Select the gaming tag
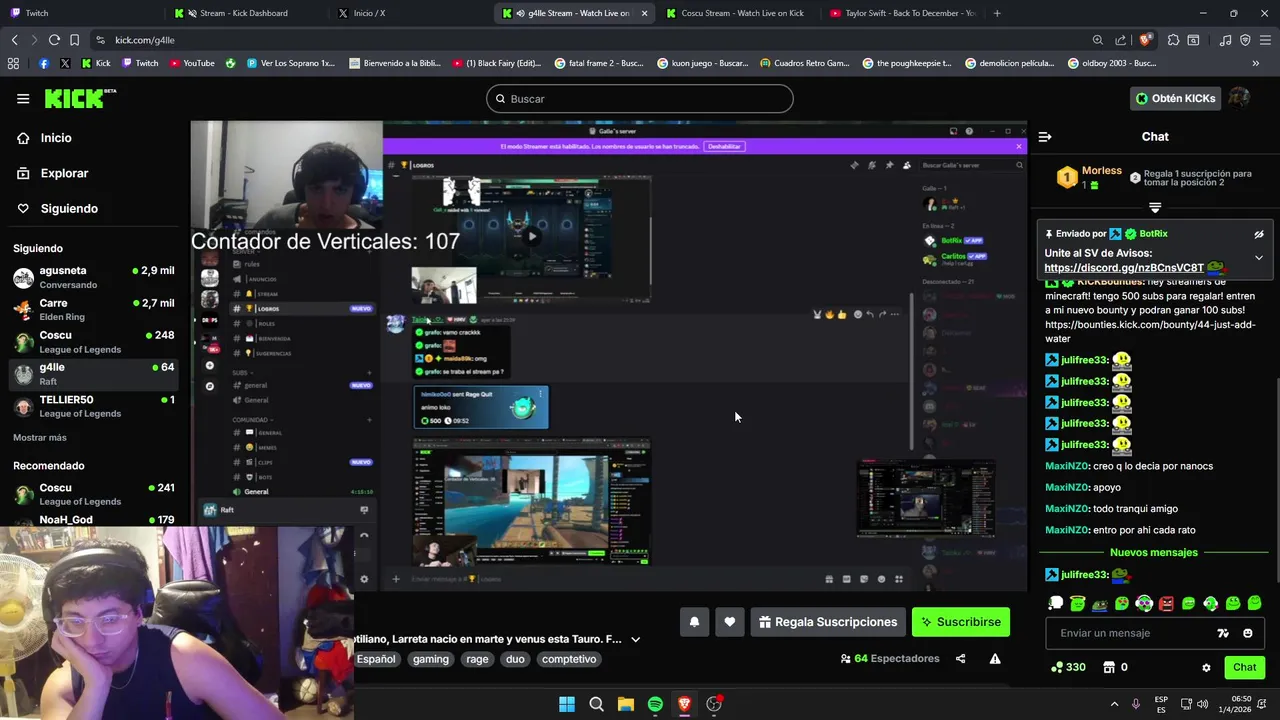 click(x=431, y=659)
